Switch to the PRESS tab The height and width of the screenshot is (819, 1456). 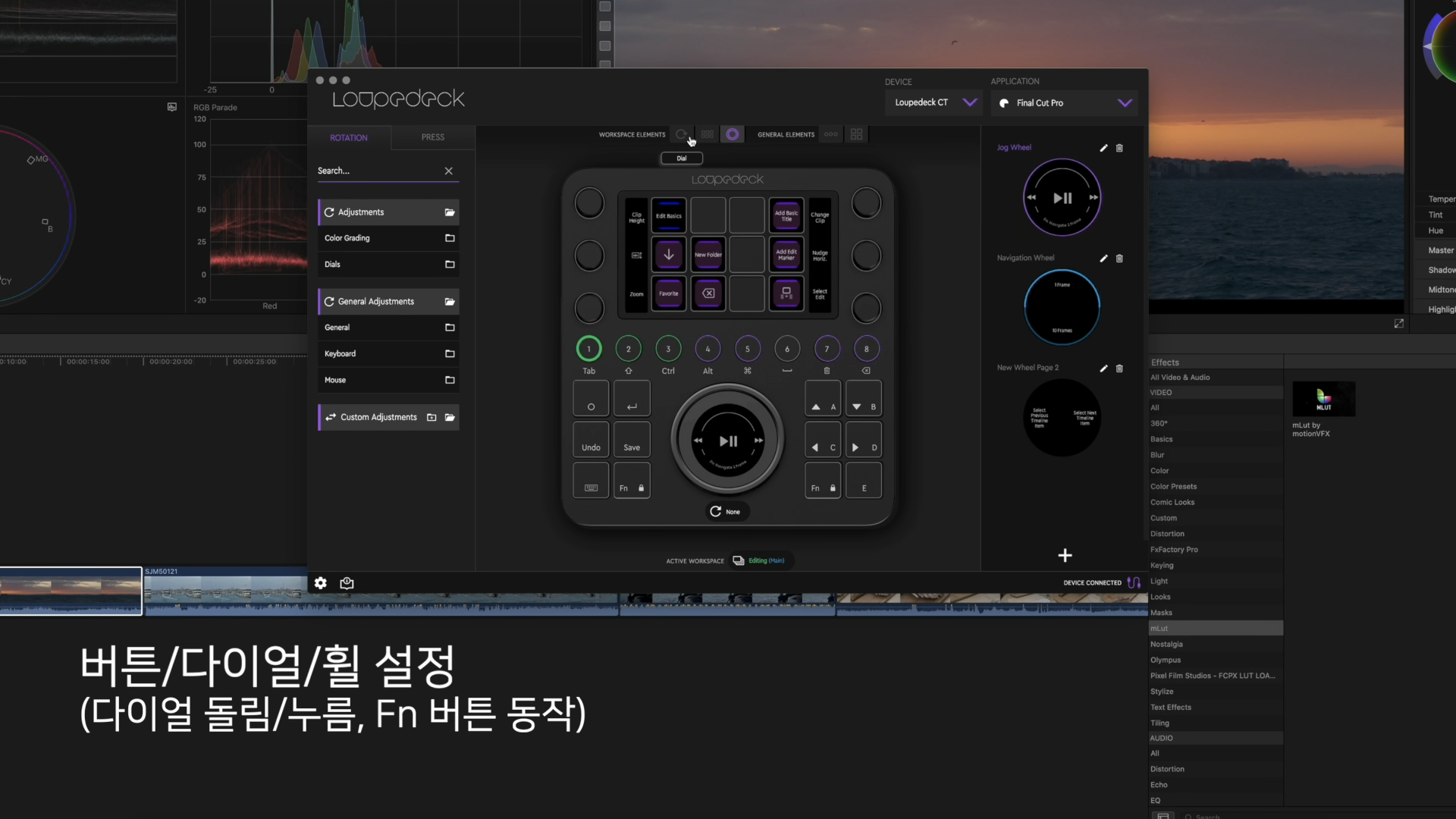(432, 137)
